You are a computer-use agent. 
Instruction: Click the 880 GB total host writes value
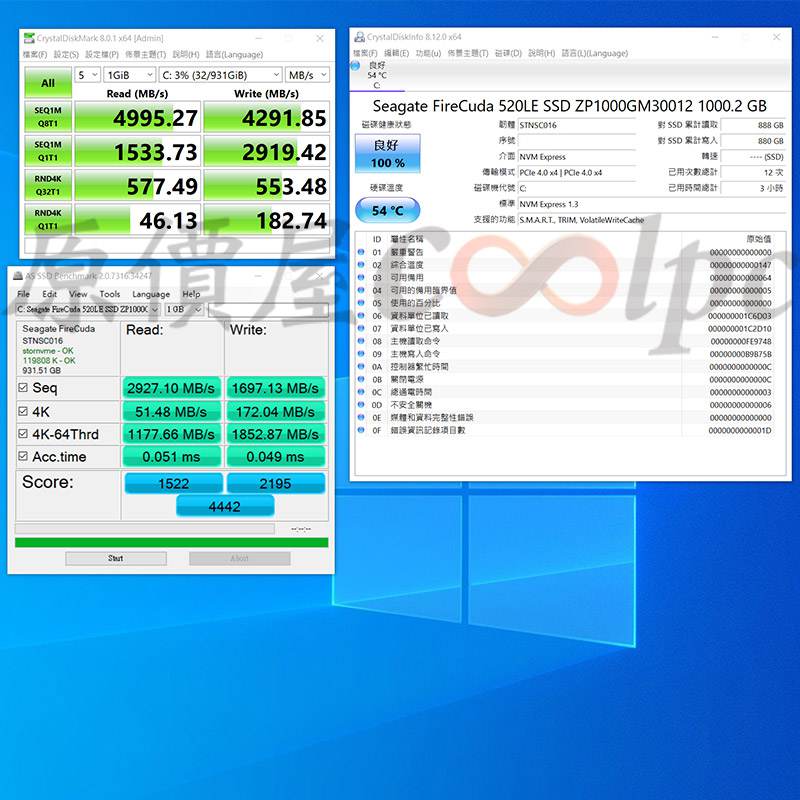(x=753, y=141)
